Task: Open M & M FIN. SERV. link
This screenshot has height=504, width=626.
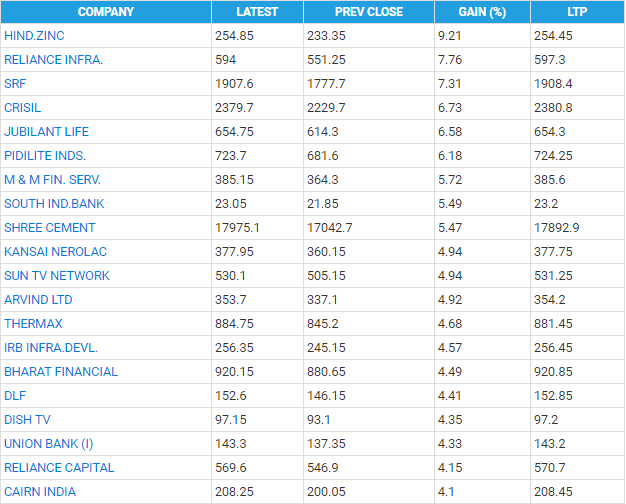Action: (x=52, y=179)
